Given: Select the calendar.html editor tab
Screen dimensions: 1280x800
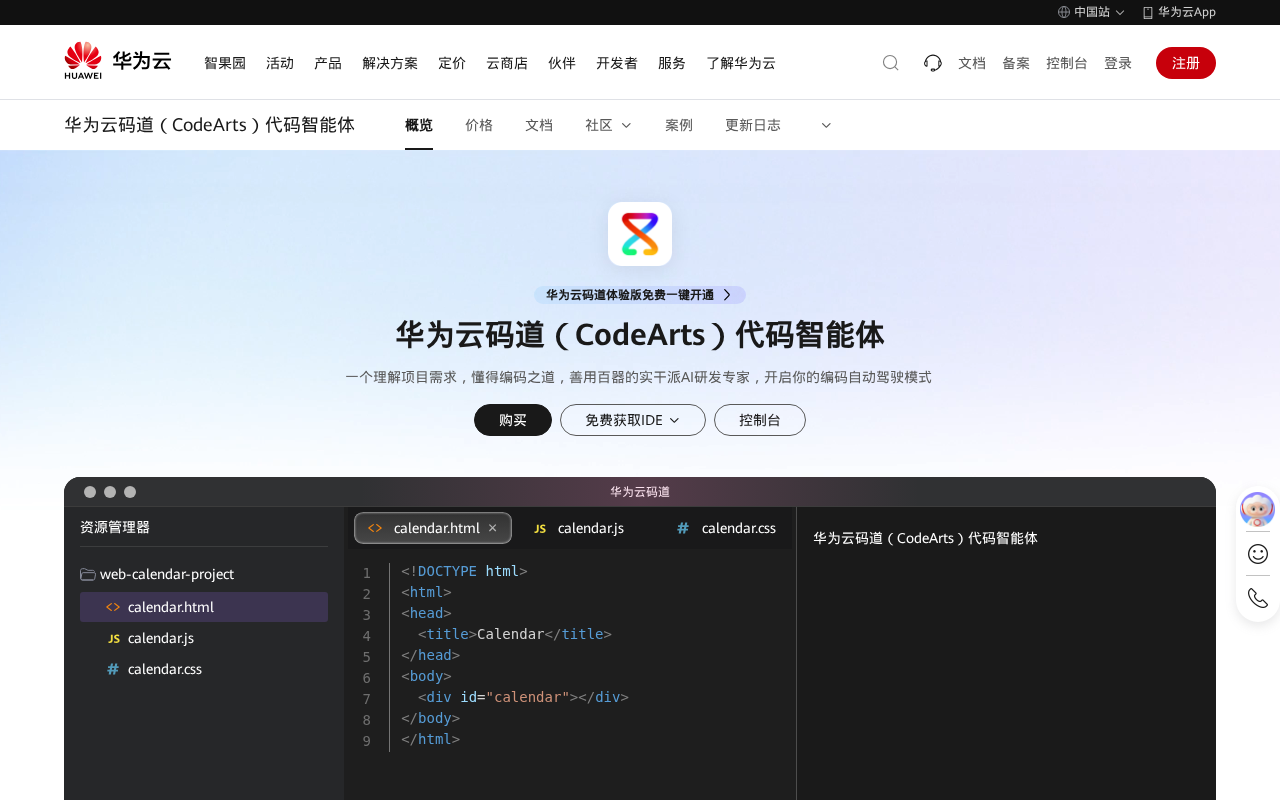Looking at the screenshot, I should point(433,528).
